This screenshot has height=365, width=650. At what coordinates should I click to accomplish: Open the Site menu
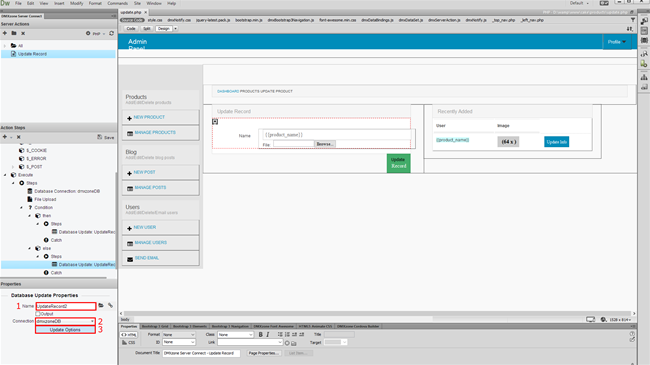137,3
